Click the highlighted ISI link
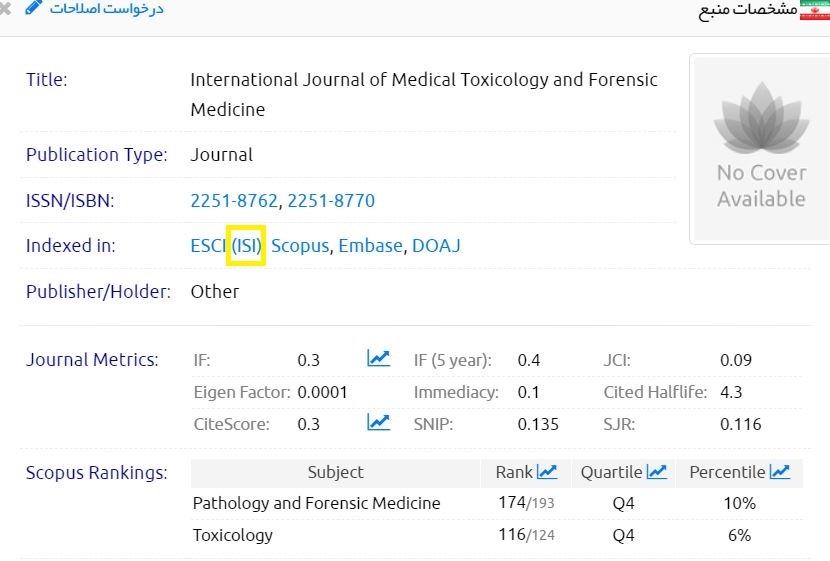Screen dimensions: 830x561 click(x=246, y=245)
